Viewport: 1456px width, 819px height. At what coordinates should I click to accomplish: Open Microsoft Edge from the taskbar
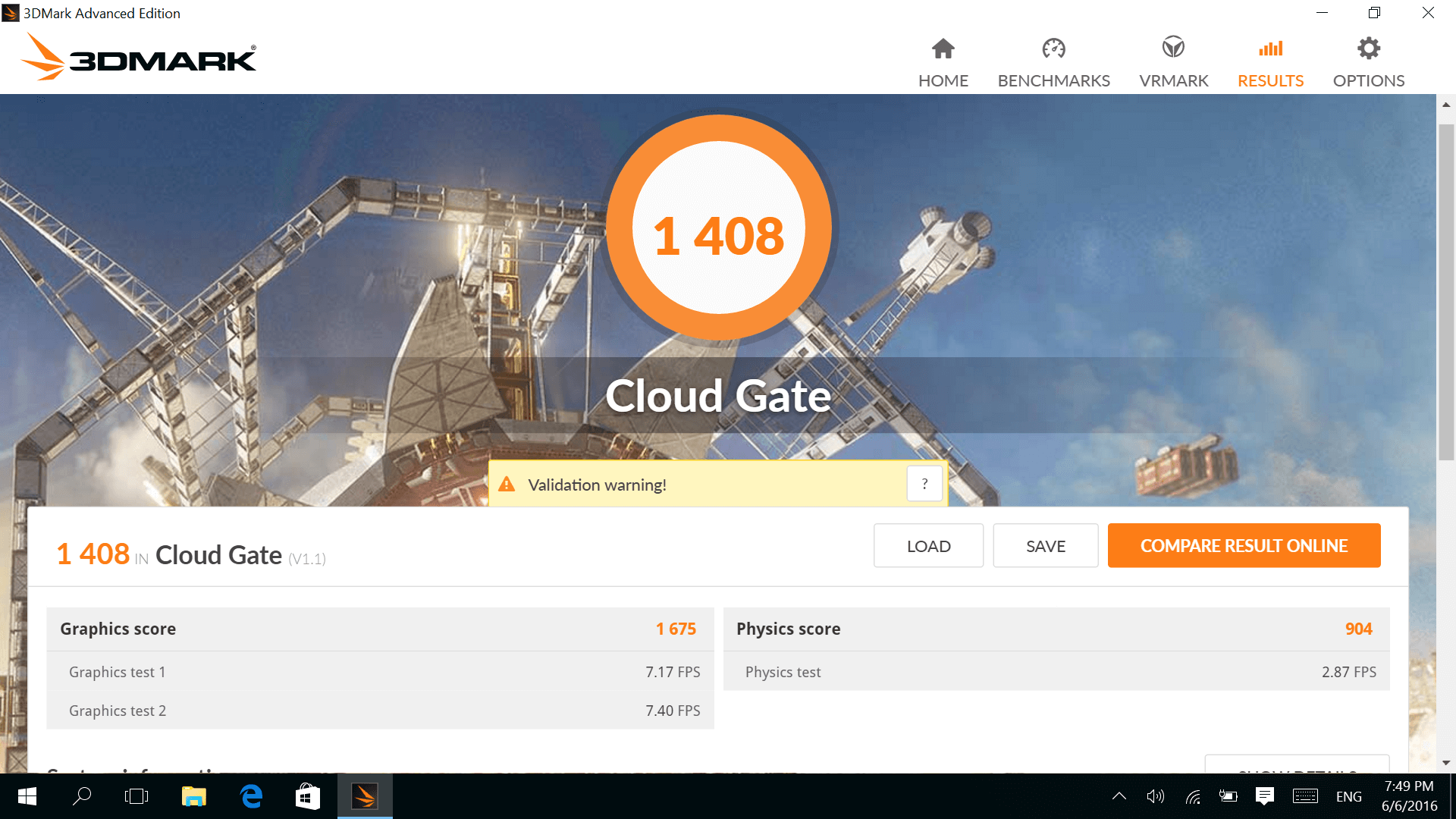pos(251,796)
